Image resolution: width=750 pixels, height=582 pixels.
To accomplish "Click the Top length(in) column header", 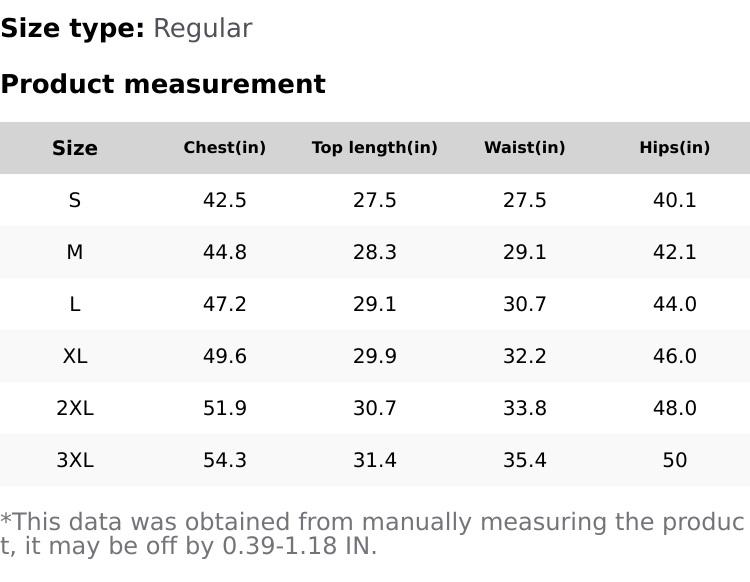I will (375, 148).
